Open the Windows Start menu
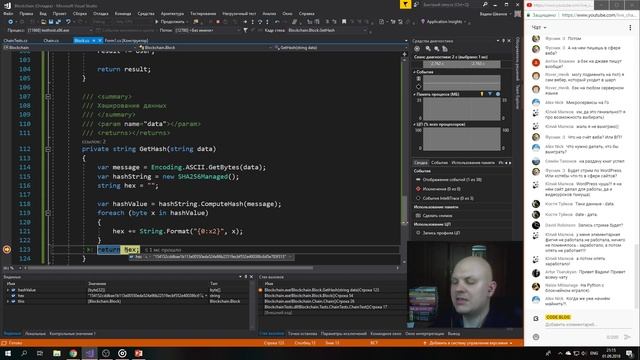This screenshot has width=640, height=360. [7, 353]
